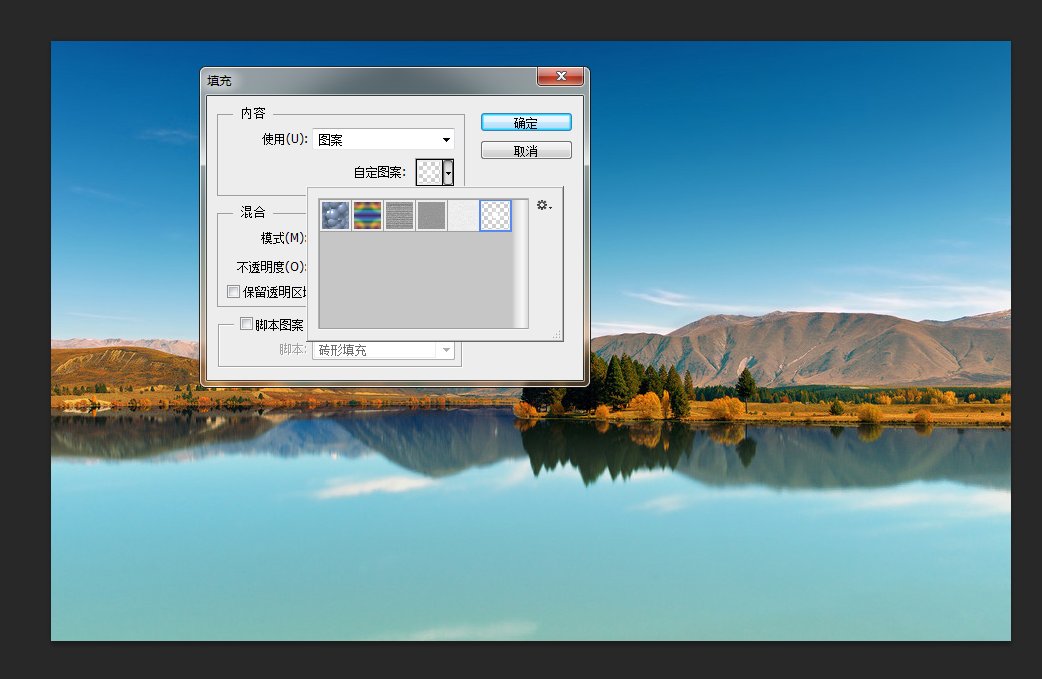This screenshot has width=1042, height=679.
Task: Click the 填充 dialog title bar
Action: coord(370,79)
